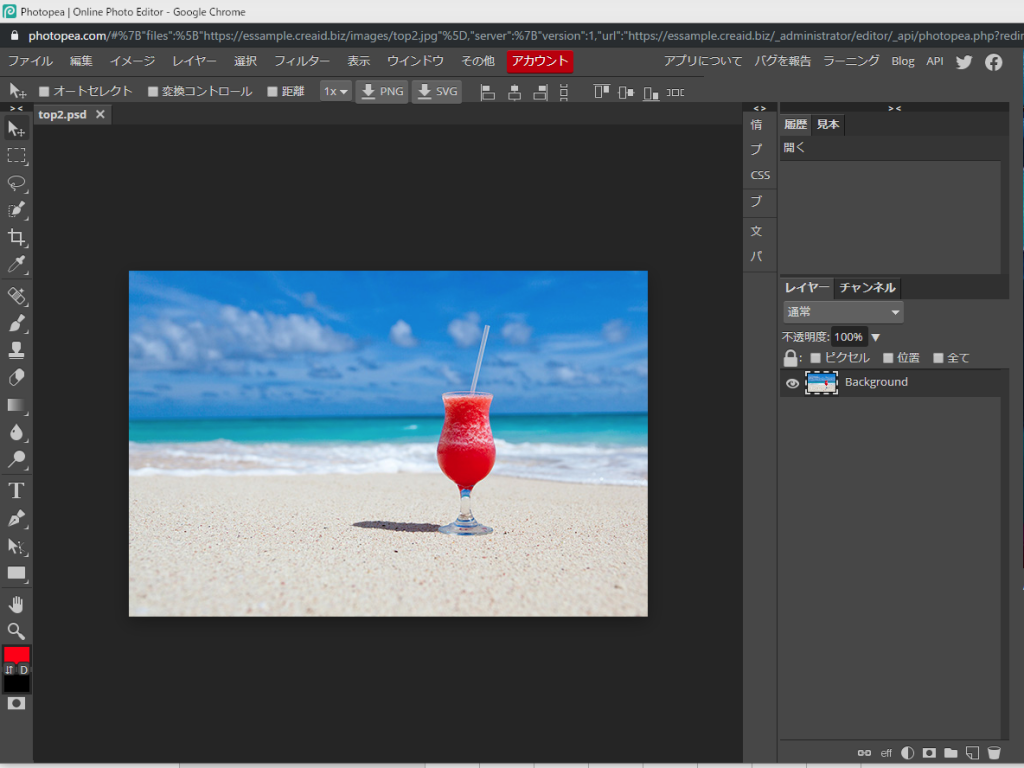Lock 全て checkbox
Viewport: 1024px width, 768px height.
pos(938,358)
